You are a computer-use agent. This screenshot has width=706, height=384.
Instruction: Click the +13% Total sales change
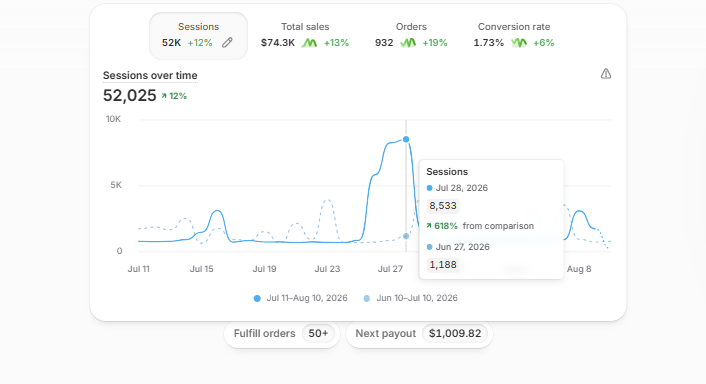pos(336,43)
